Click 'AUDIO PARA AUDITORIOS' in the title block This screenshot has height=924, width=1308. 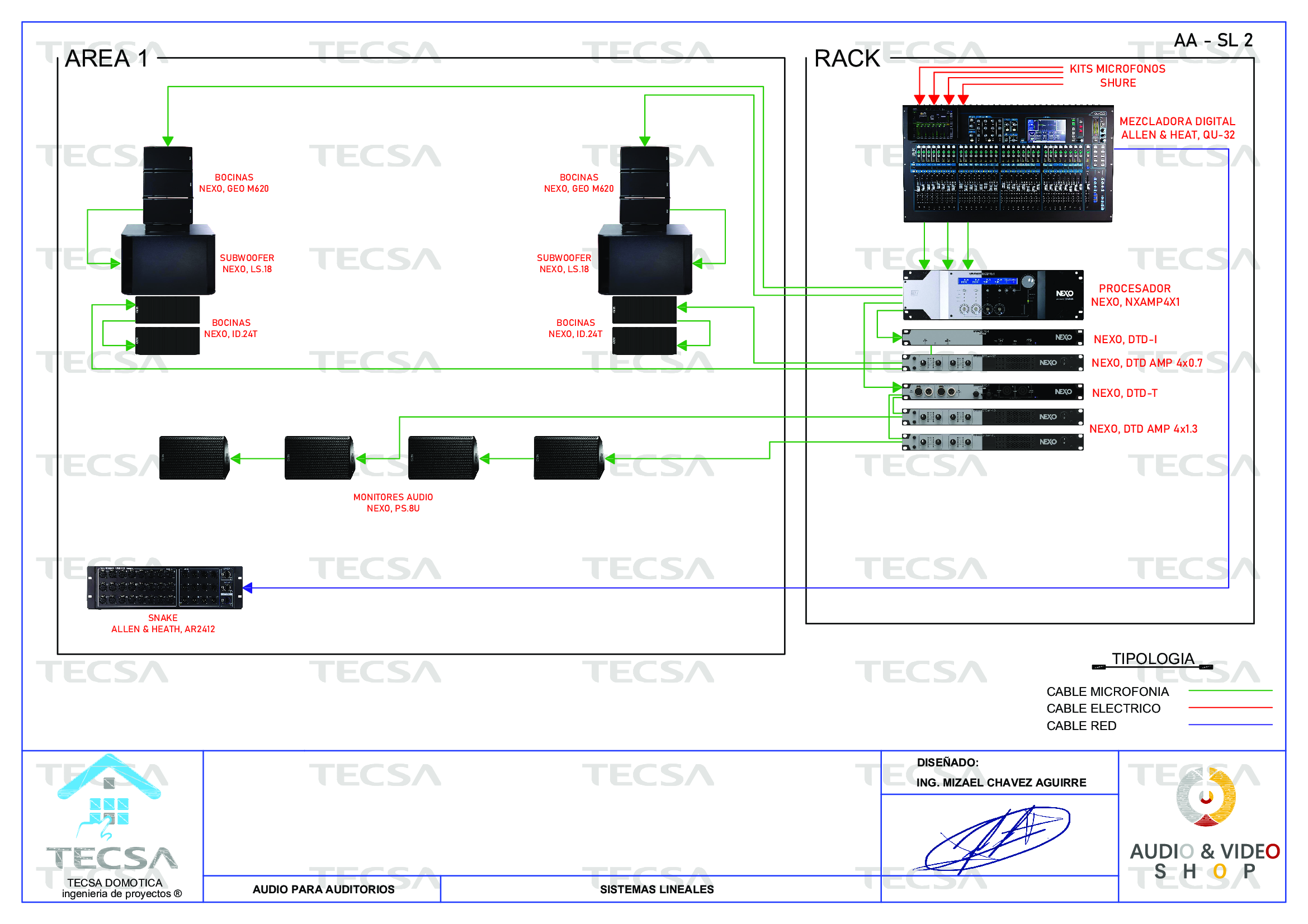(x=323, y=889)
